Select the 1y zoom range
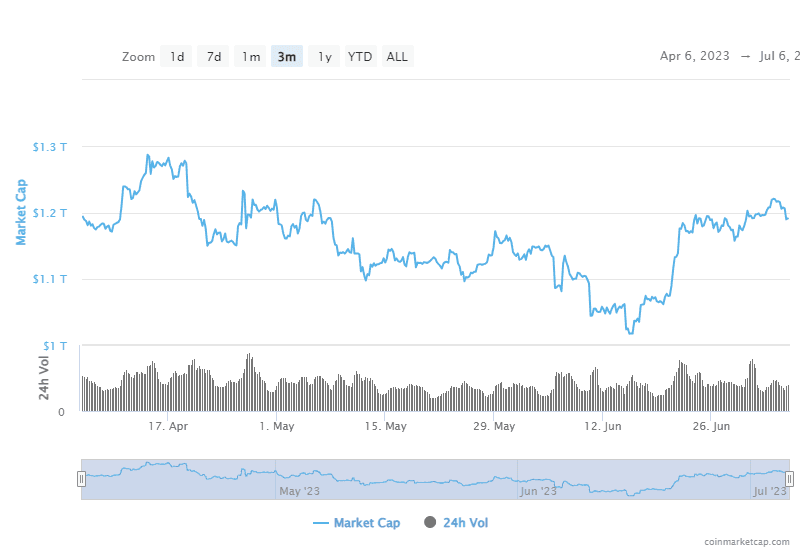The image size is (800, 550). coord(324,56)
